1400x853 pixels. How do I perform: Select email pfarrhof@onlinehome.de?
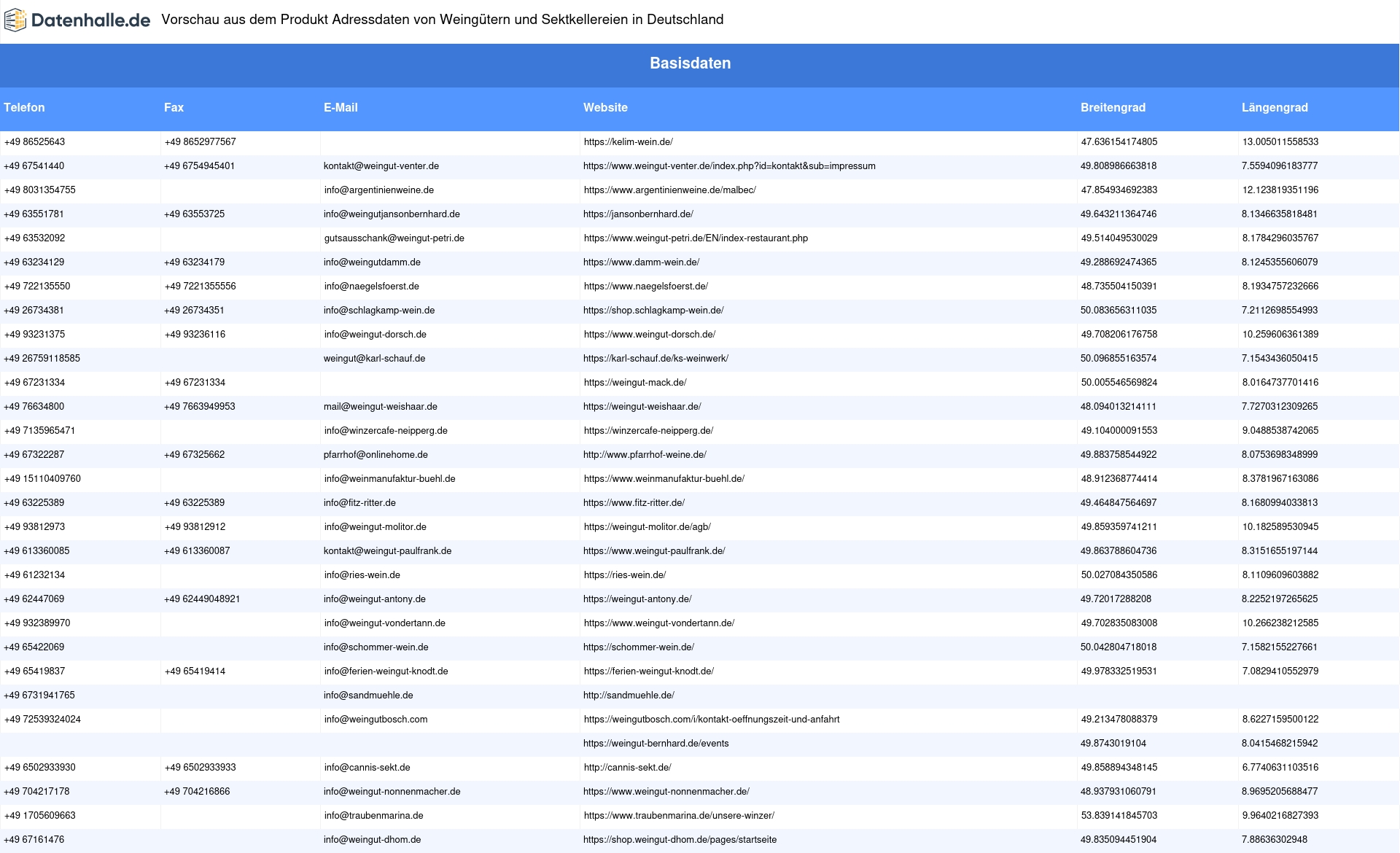point(376,455)
